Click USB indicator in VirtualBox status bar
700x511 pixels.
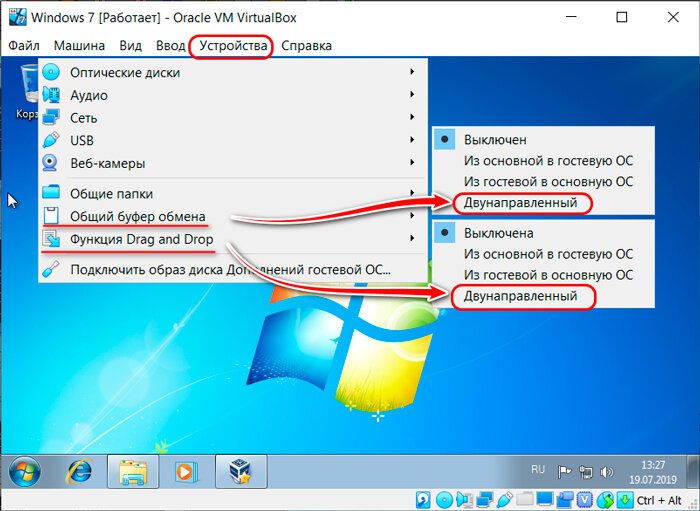(x=504, y=499)
